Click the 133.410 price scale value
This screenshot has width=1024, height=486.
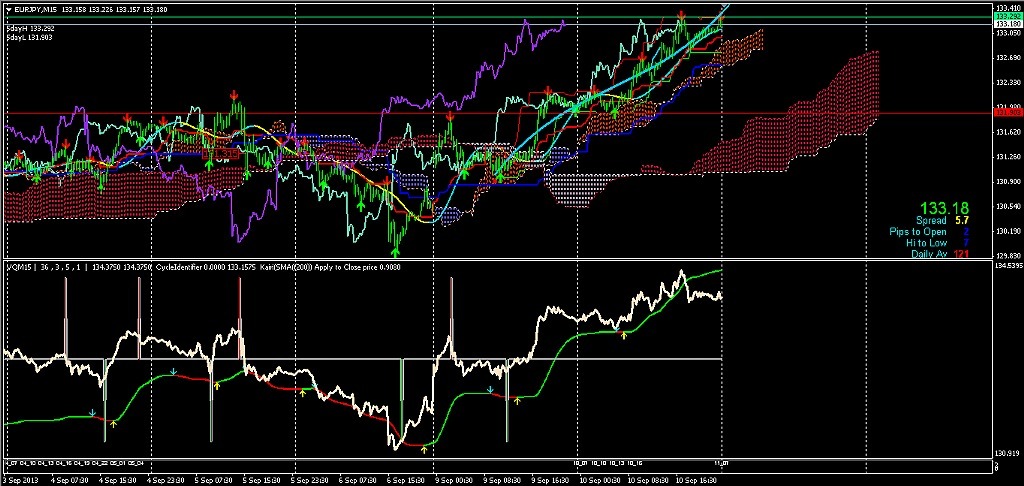click(1006, 8)
